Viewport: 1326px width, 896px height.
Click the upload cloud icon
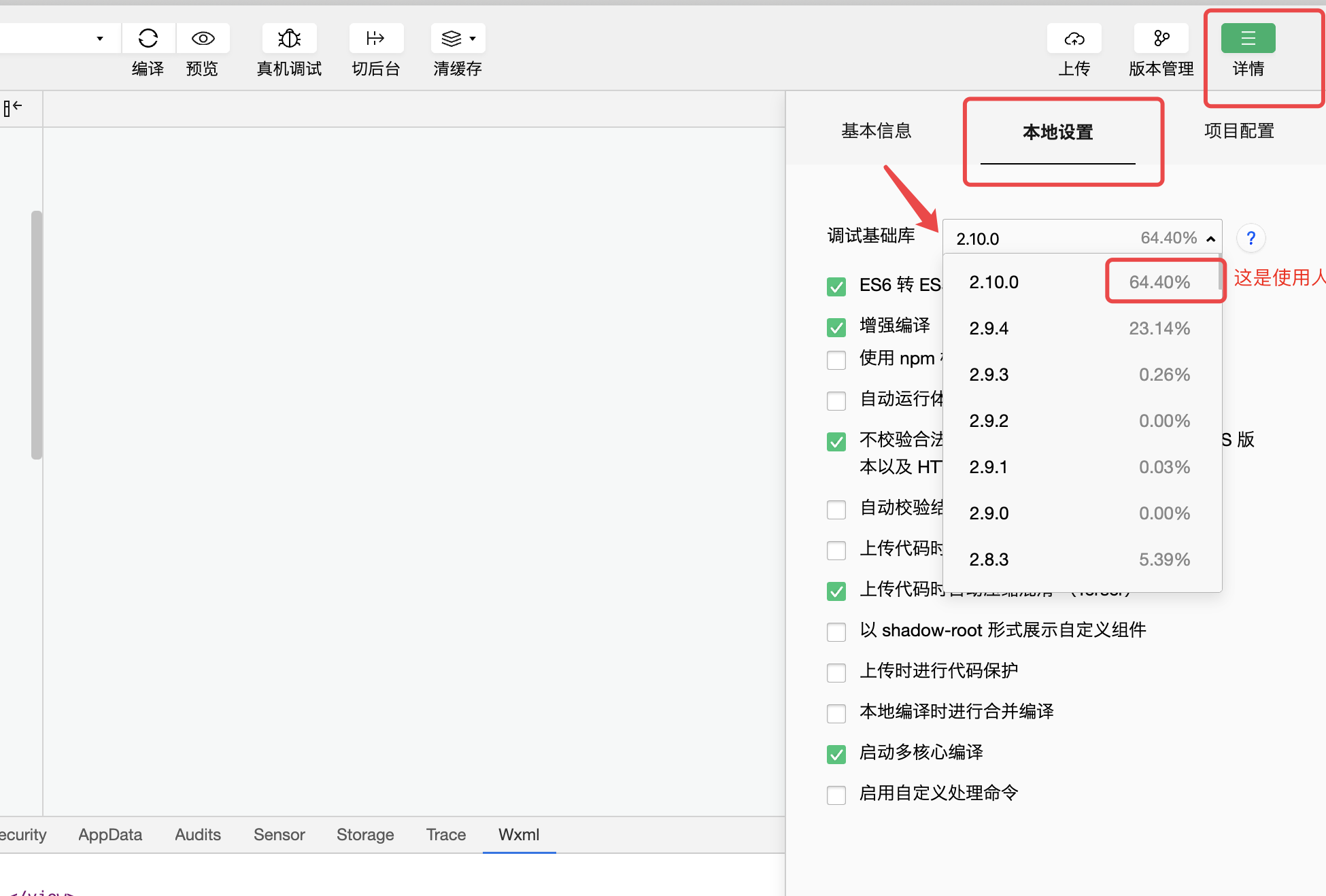click(x=1074, y=38)
